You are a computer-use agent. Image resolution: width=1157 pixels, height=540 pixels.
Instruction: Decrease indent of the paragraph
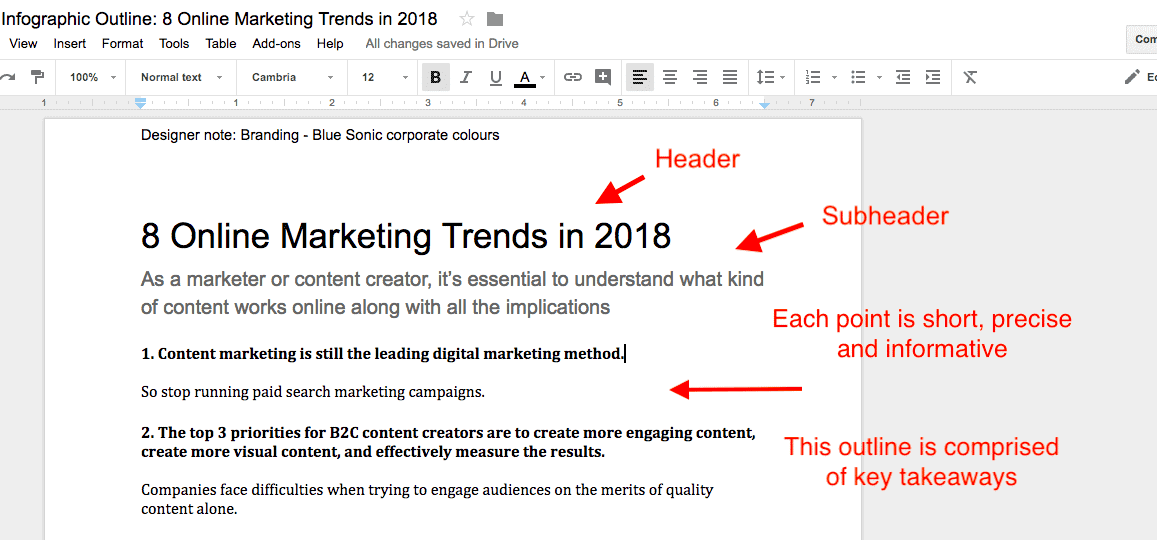point(903,77)
